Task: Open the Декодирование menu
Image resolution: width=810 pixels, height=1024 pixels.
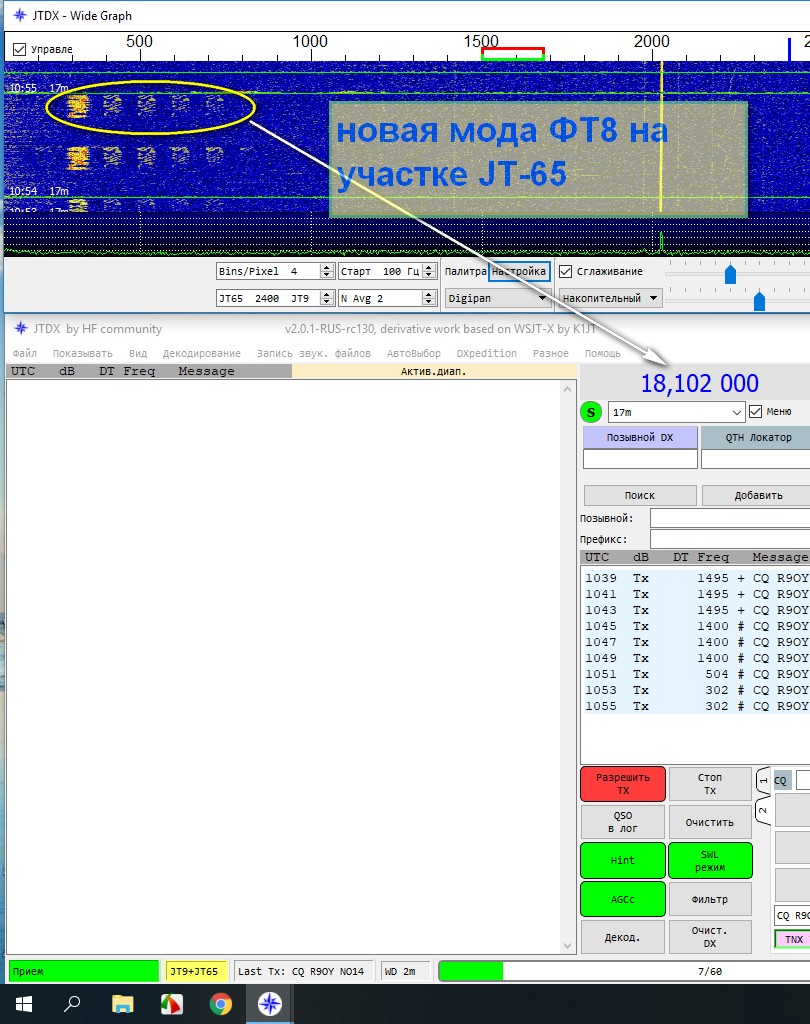Action: click(x=201, y=353)
